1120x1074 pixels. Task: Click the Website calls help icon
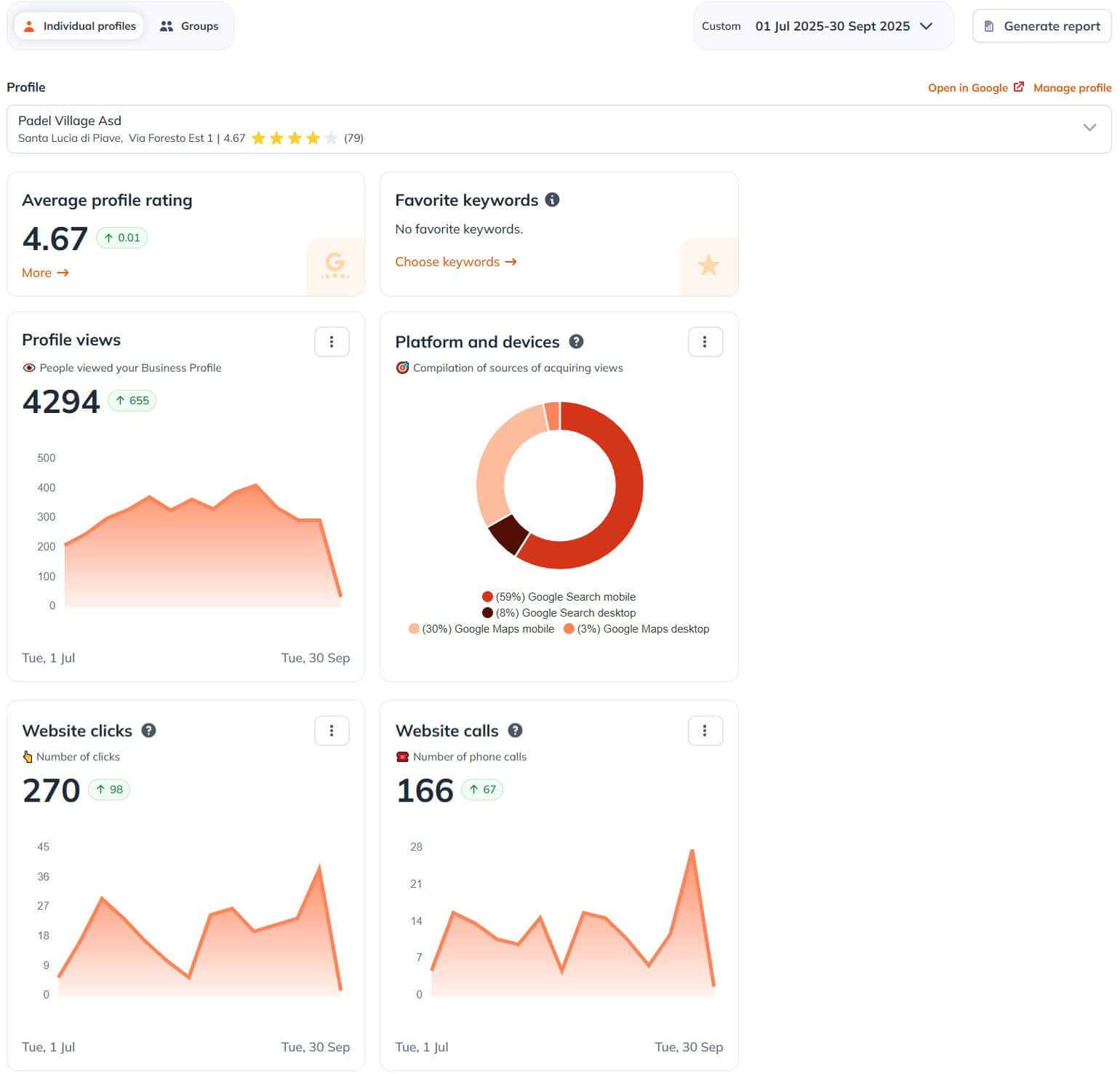coord(515,731)
